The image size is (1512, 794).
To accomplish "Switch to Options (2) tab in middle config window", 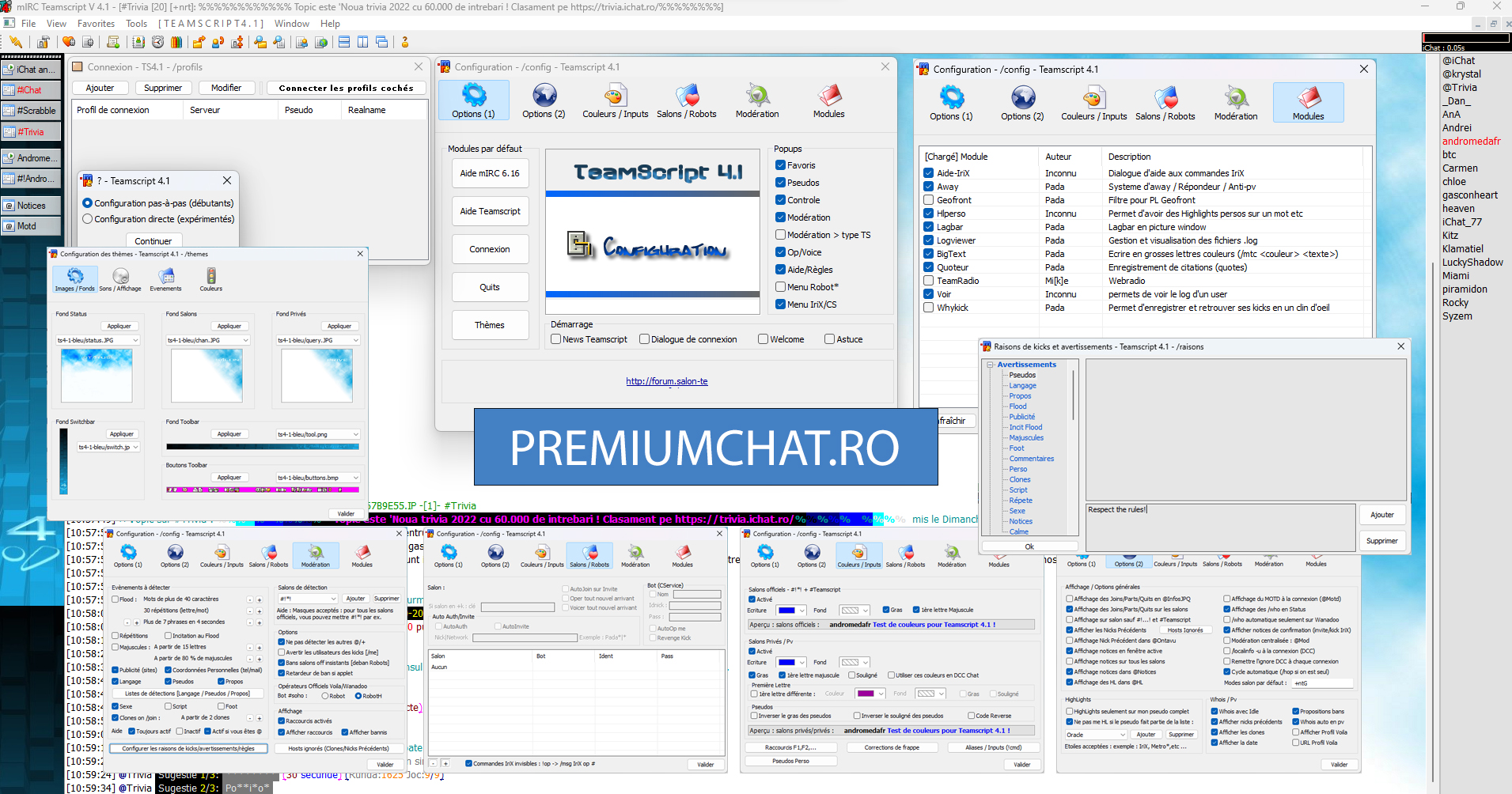I will tap(544, 100).
